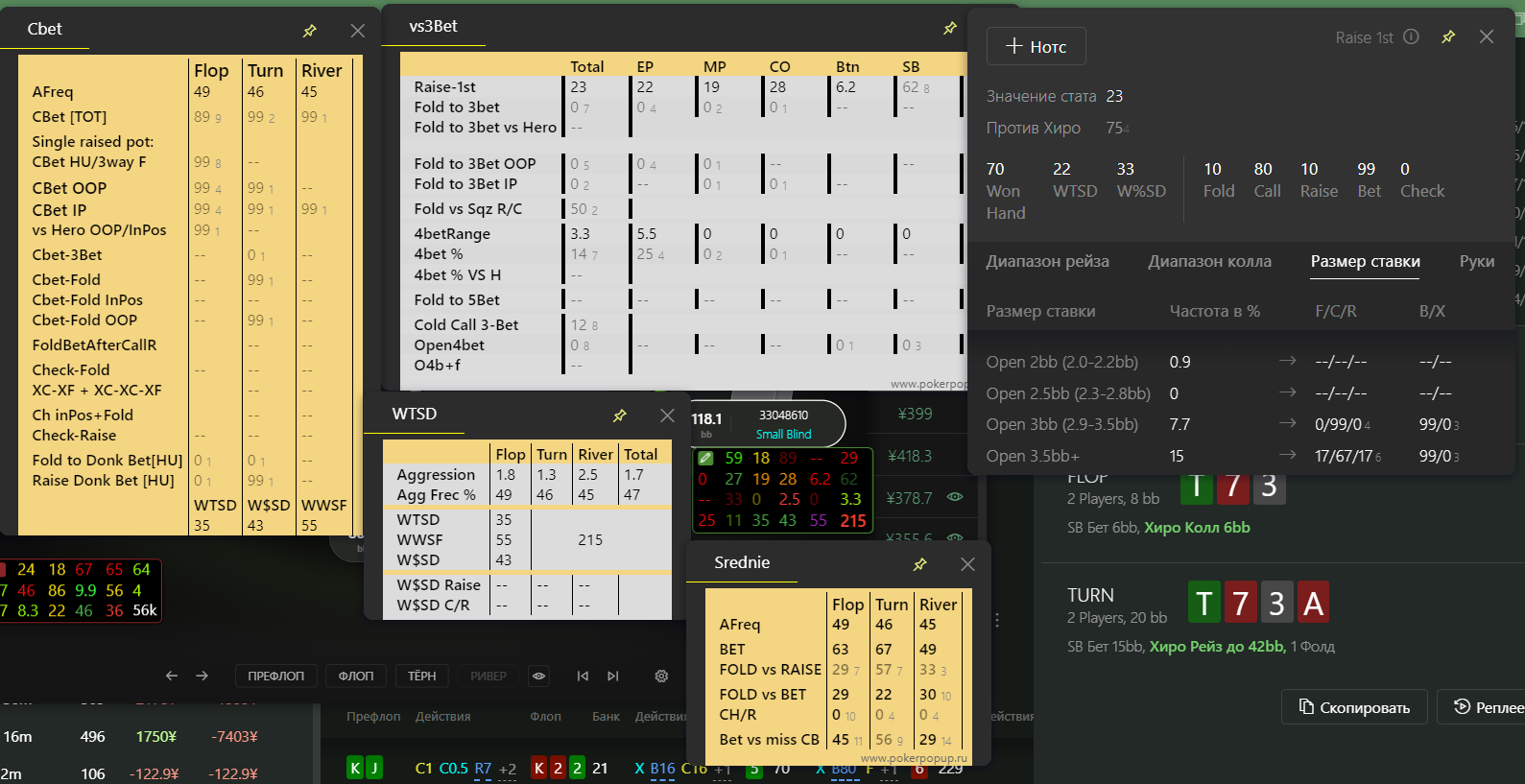1525x784 pixels.
Task: Toggle eye icon next to ¥378.7
Action: (955, 497)
